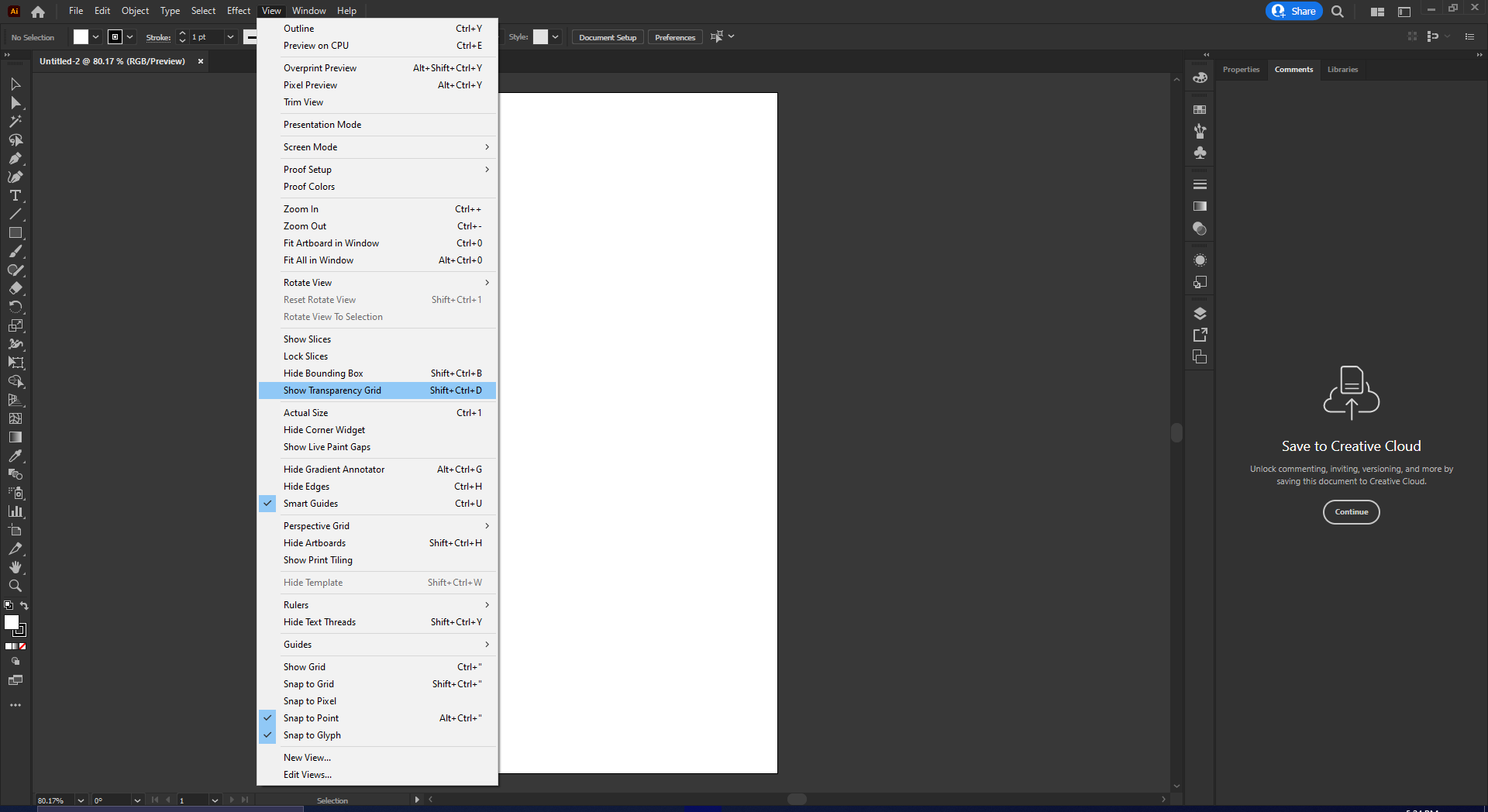Select the Column Graph tool
This screenshot has height=812, width=1488.
click(x=15, y=511)
